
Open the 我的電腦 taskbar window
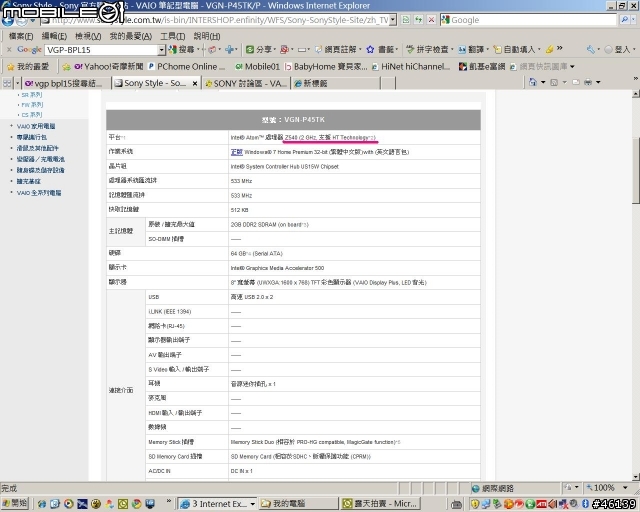pos(299,504)
